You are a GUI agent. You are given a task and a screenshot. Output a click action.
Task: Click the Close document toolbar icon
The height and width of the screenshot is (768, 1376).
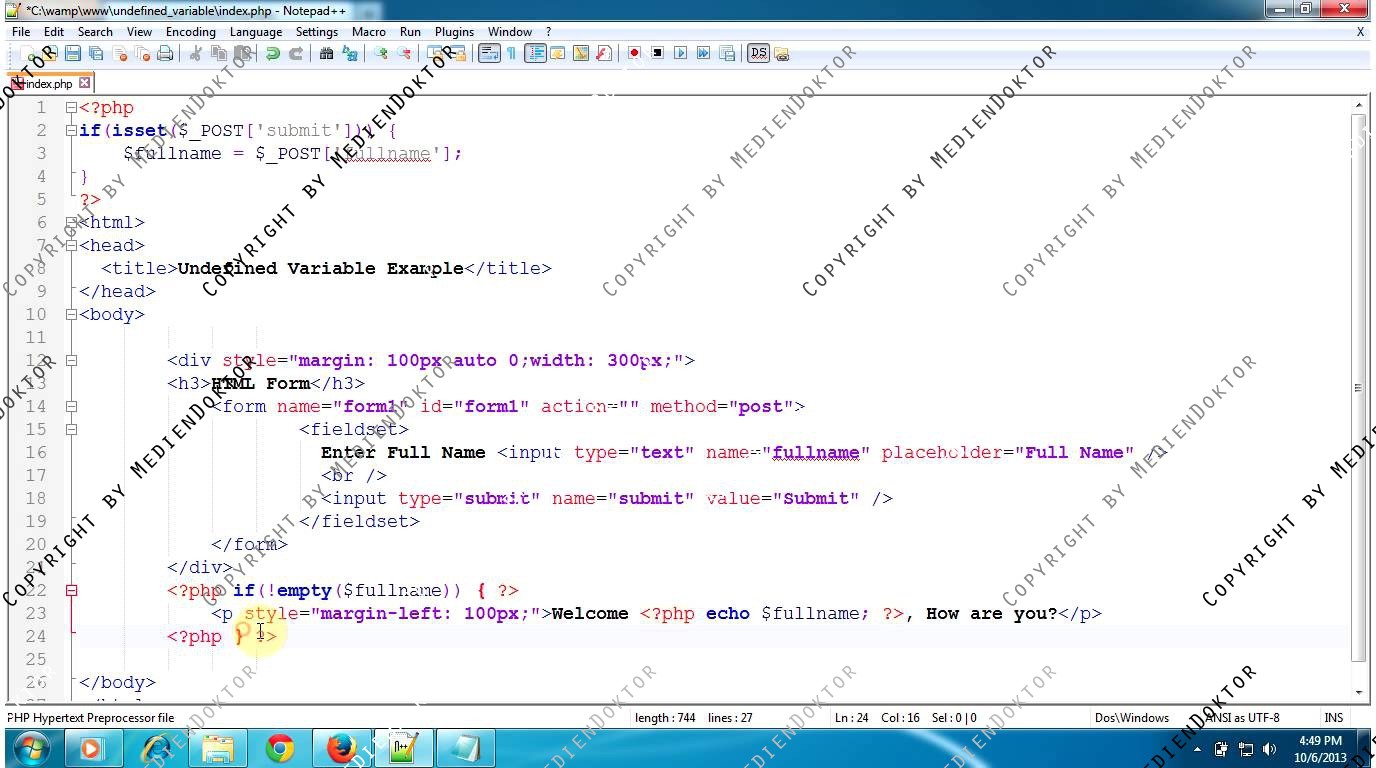pos(119,53)
